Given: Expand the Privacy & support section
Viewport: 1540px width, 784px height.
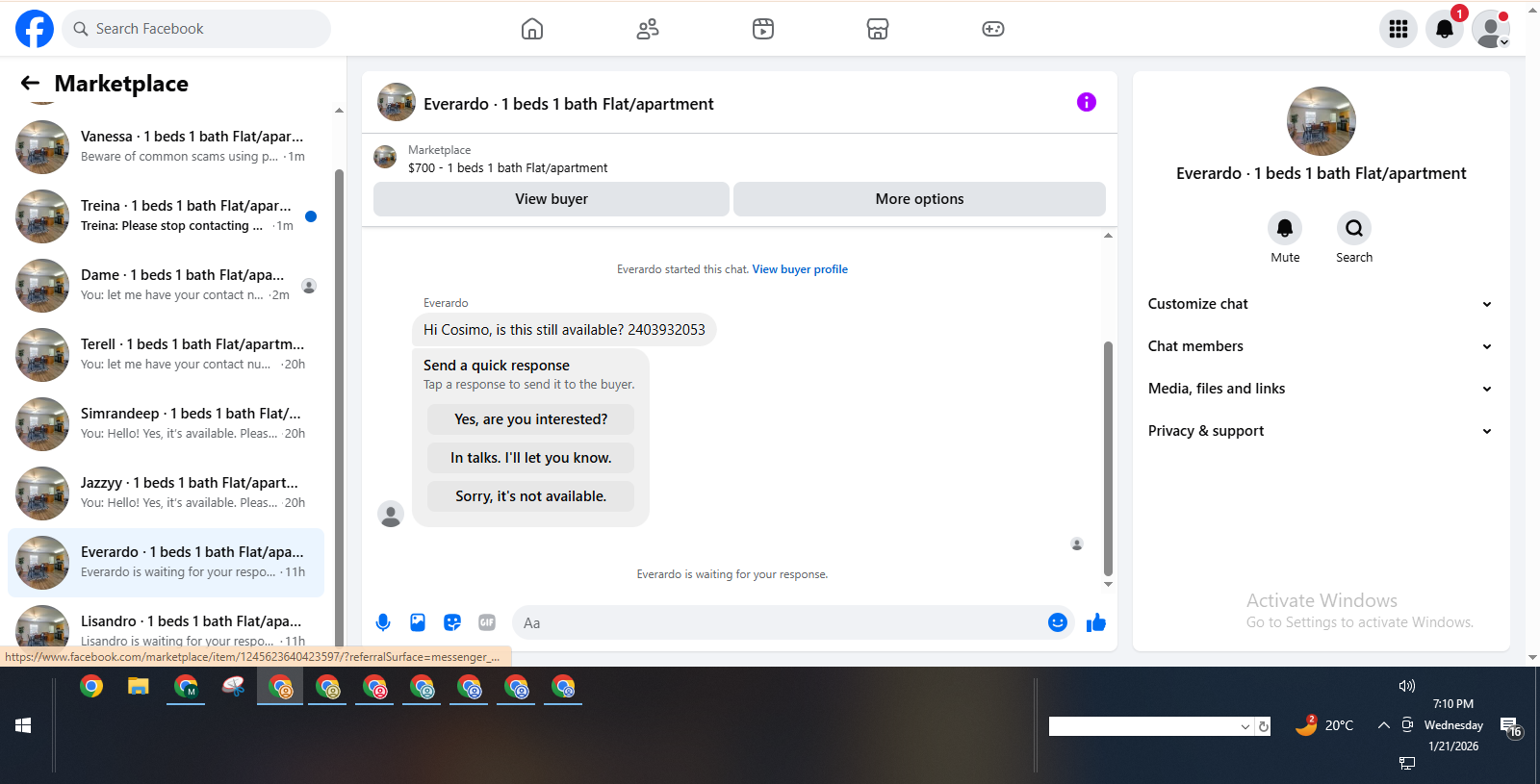Looking at the screenshot, I should 1321,431.
